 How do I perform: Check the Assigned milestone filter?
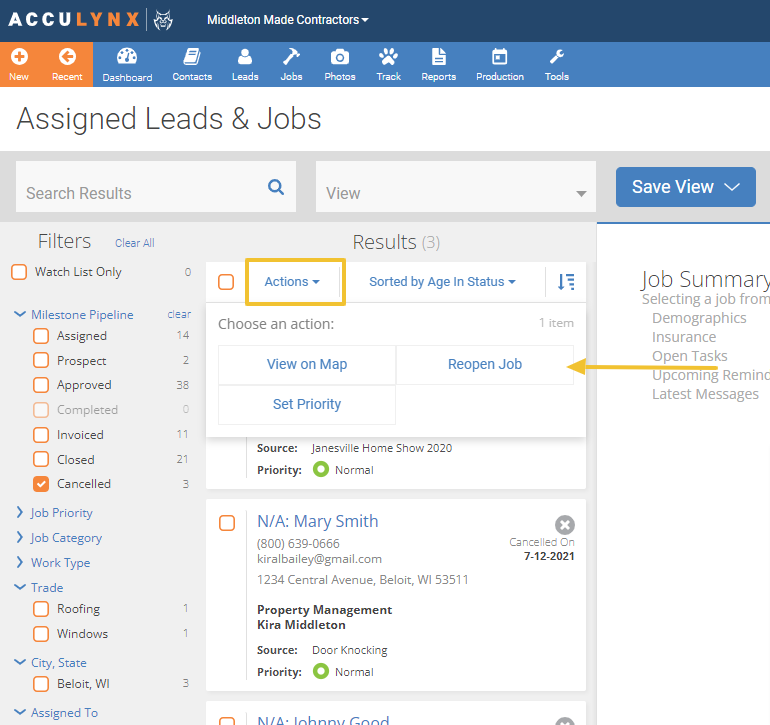pyautogui.click(x=41, y=336)
